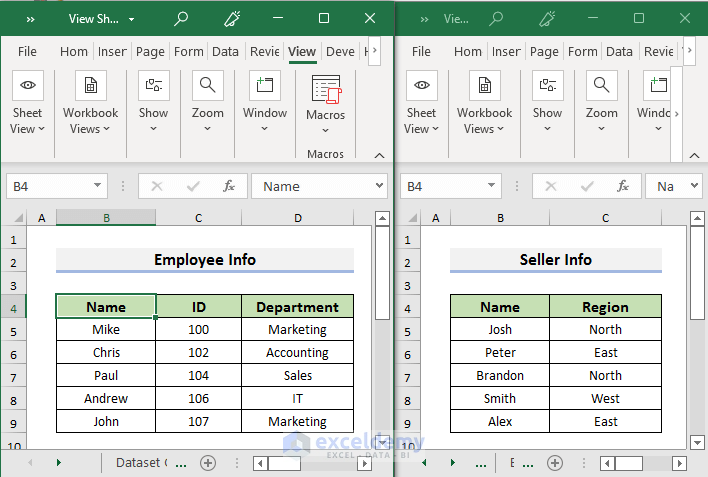
Task: Switch to Home tab in left window
Action: coord(74,51)
